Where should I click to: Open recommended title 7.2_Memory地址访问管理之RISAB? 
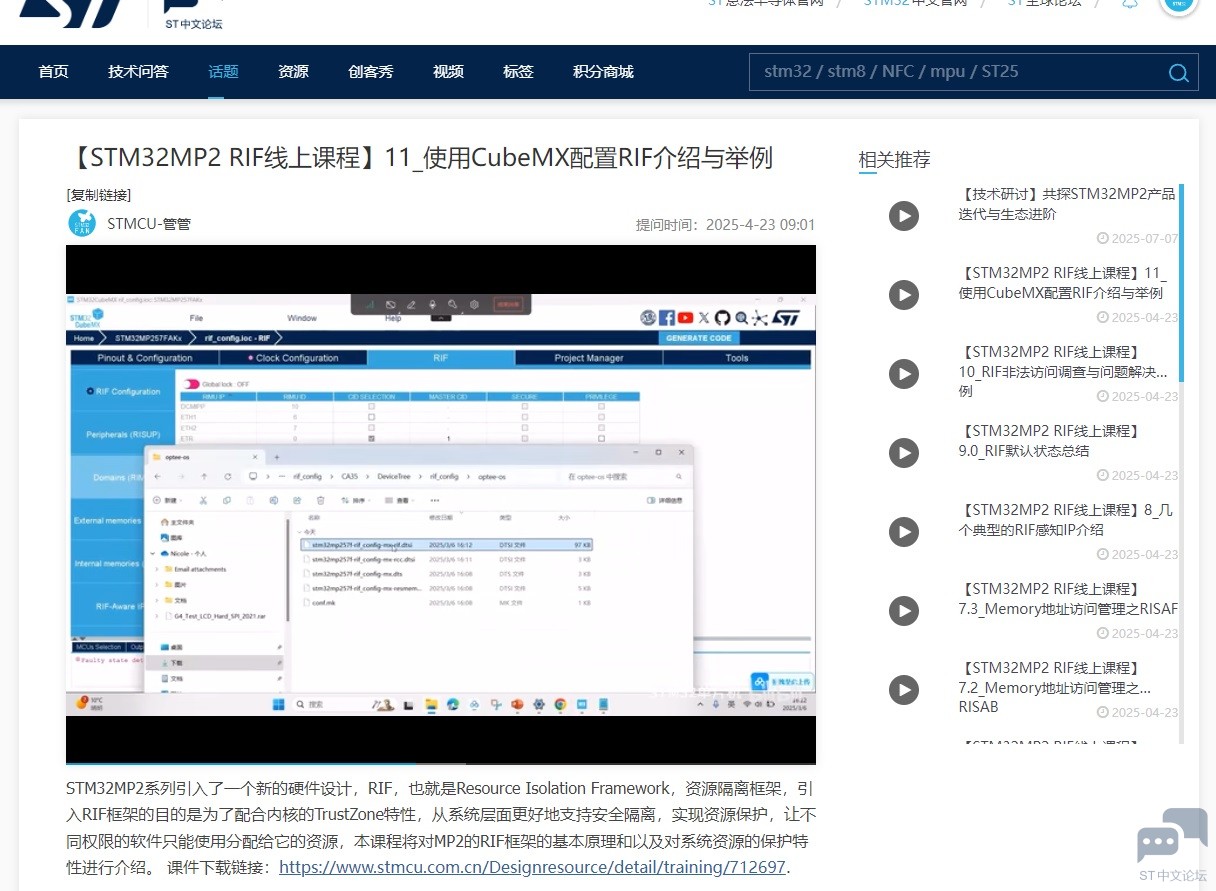[x=1054, y=687]
